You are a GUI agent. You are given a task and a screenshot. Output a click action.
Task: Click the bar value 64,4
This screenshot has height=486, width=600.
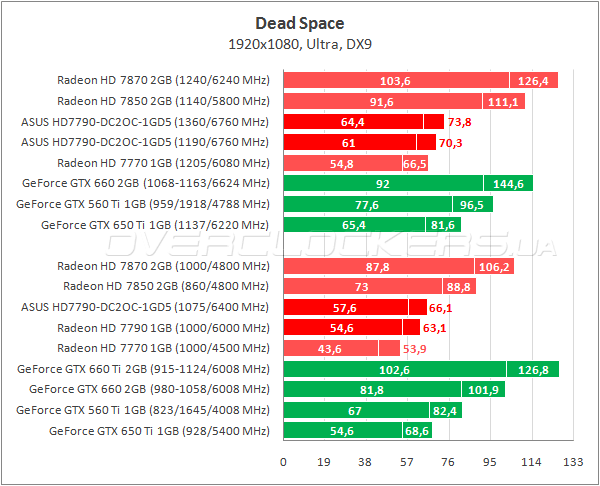[352, 122]
